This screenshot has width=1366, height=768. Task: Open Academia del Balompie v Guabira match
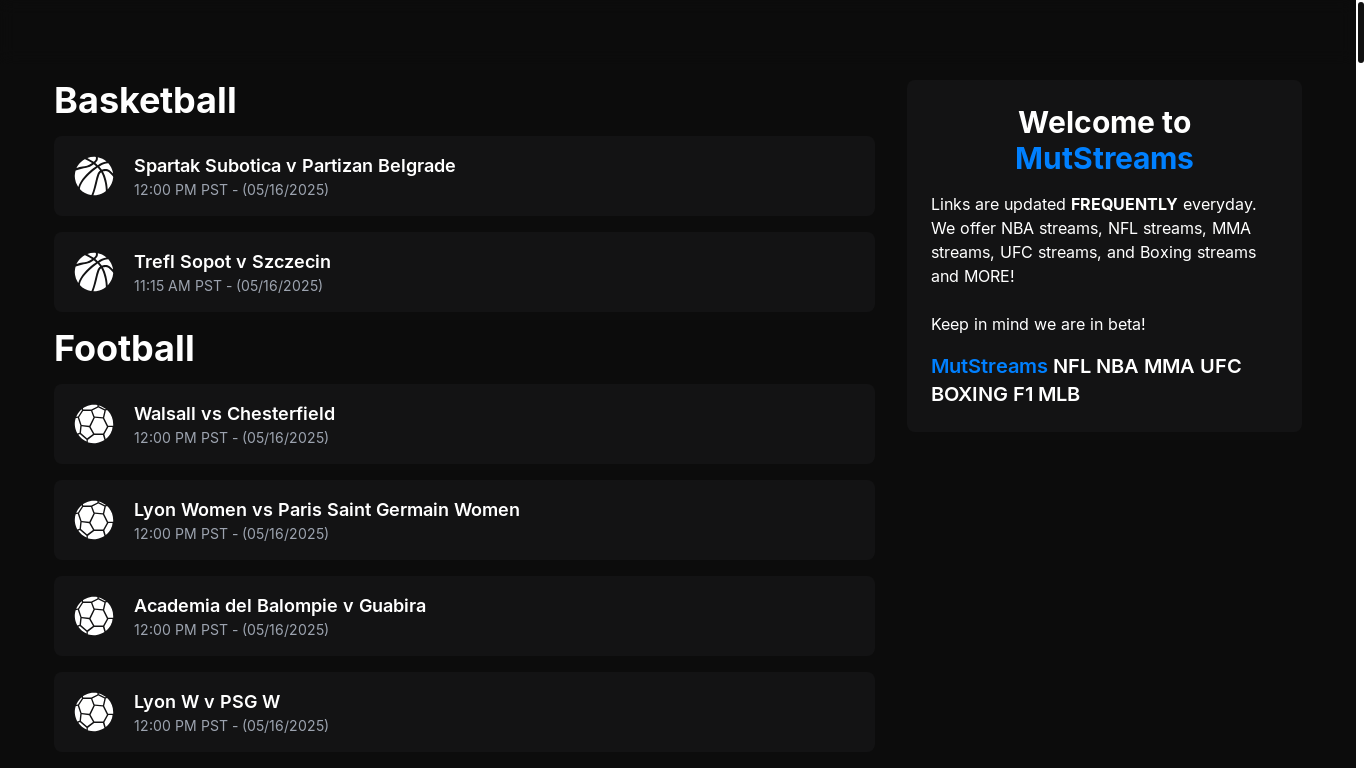point(464,616)
